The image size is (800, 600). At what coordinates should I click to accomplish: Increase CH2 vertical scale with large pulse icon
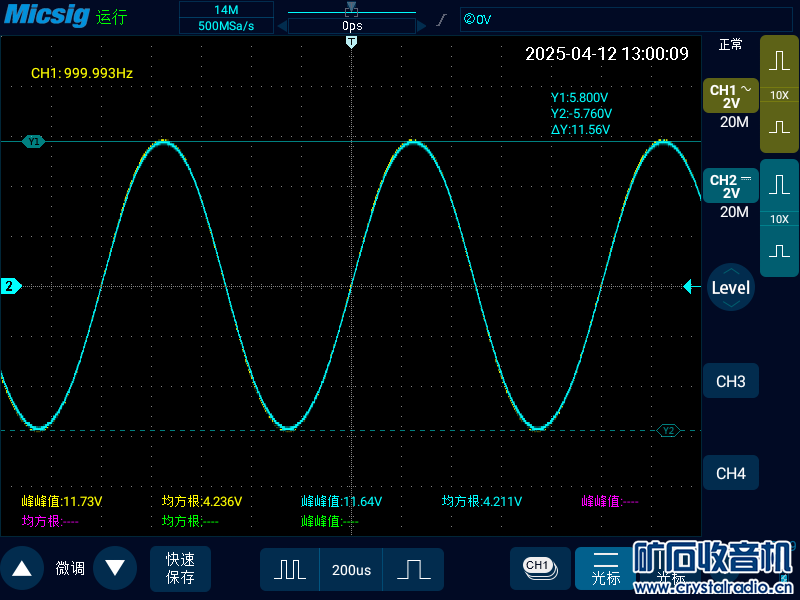coord(779,184)
